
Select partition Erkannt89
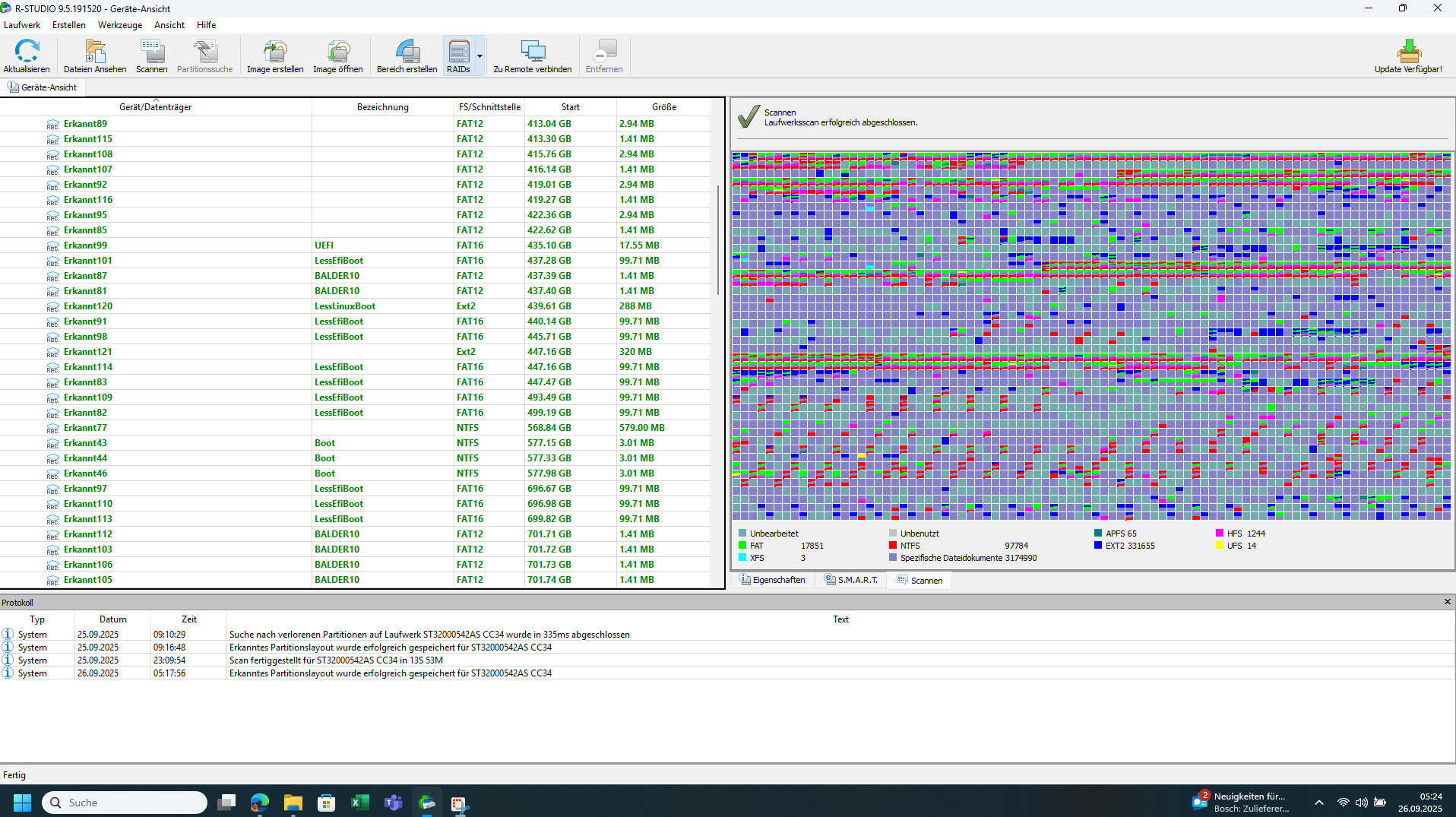[x=356, y=124]
